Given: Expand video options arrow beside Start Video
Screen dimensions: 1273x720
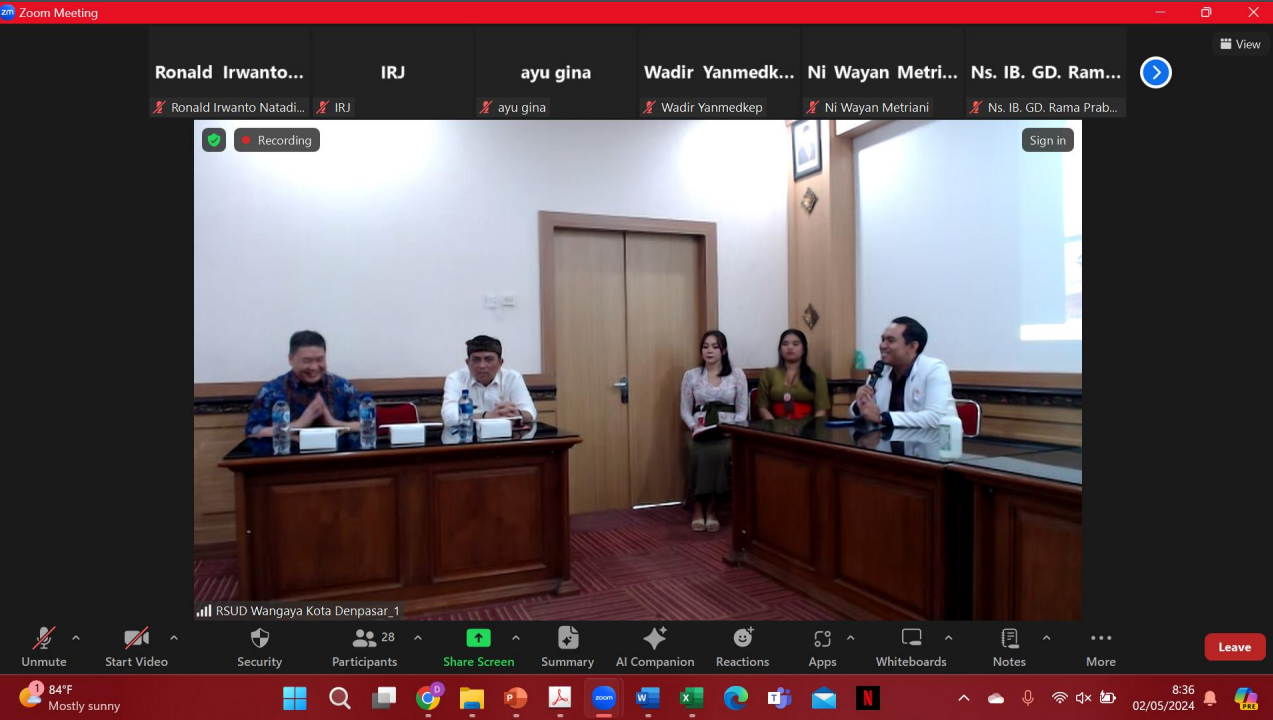Looking at the screenshot, I should coord(174,638).
